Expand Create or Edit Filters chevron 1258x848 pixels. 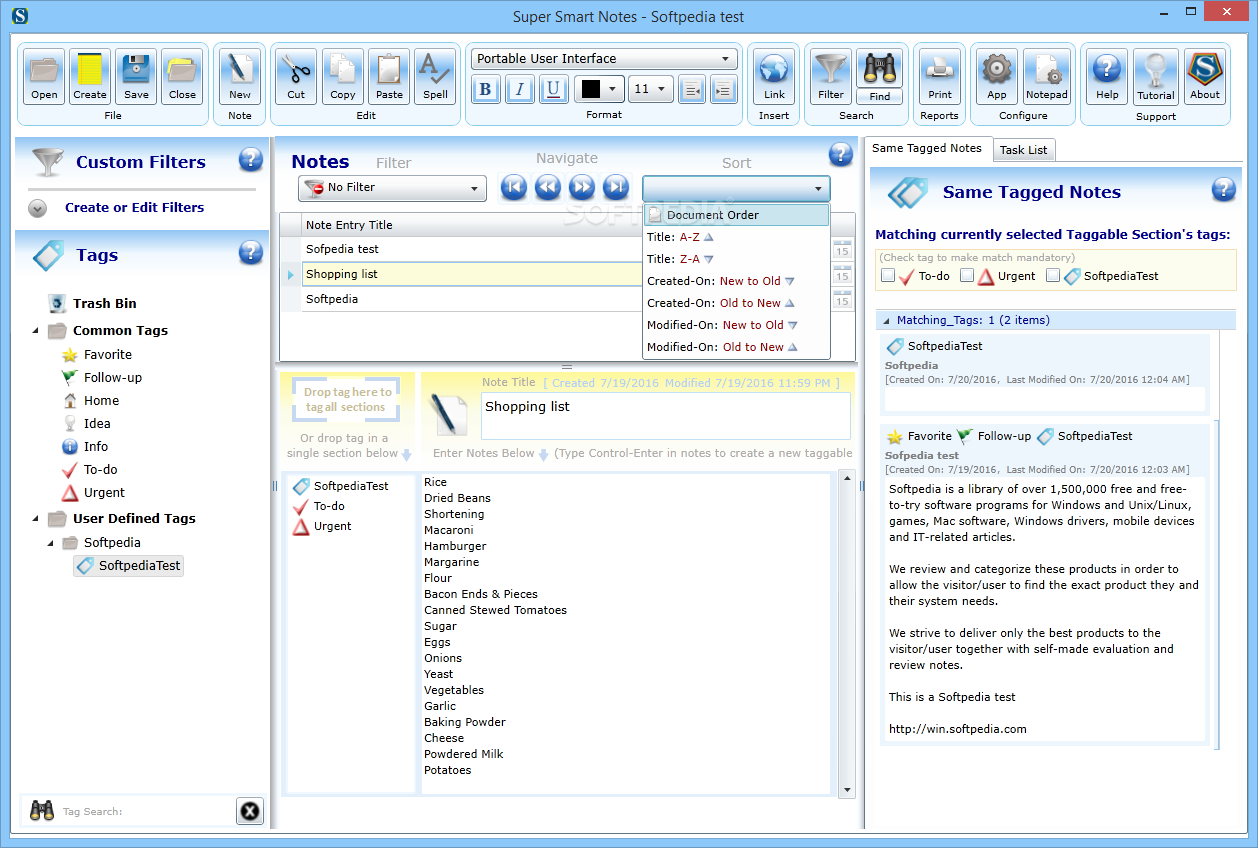coord(38,208)
